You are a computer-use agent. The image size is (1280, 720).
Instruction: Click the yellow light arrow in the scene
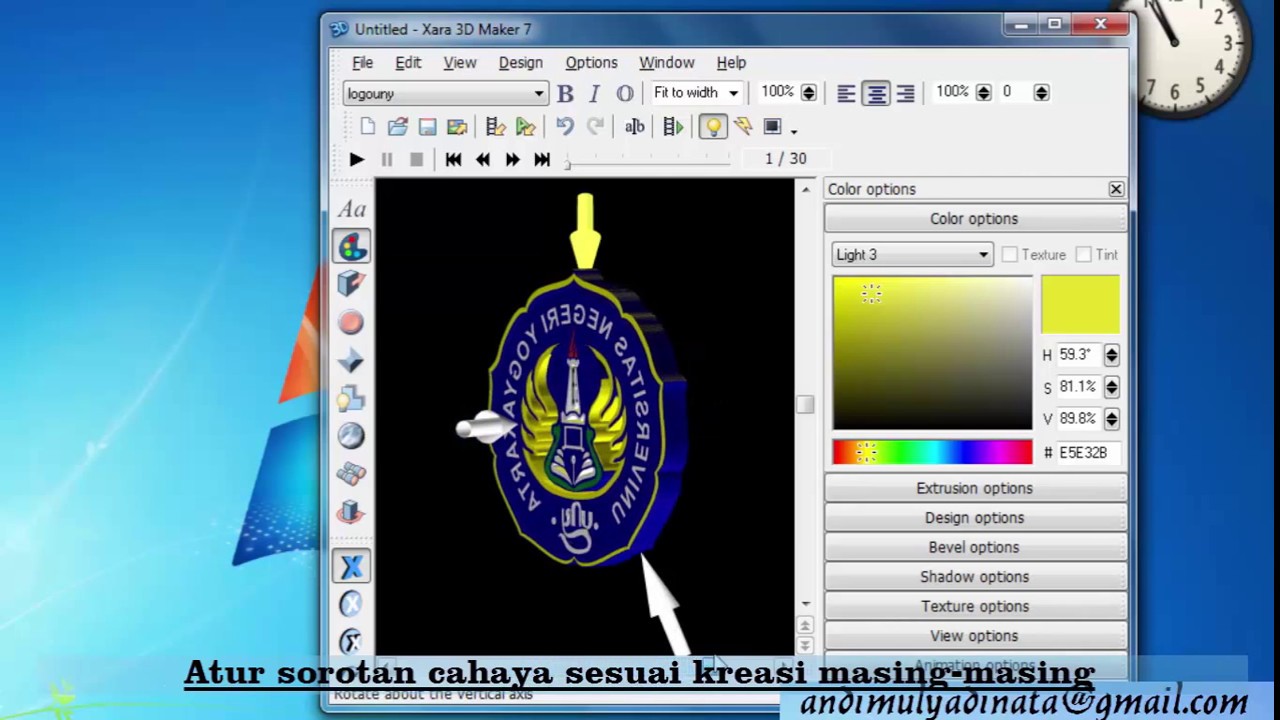[x=585, y=232]
